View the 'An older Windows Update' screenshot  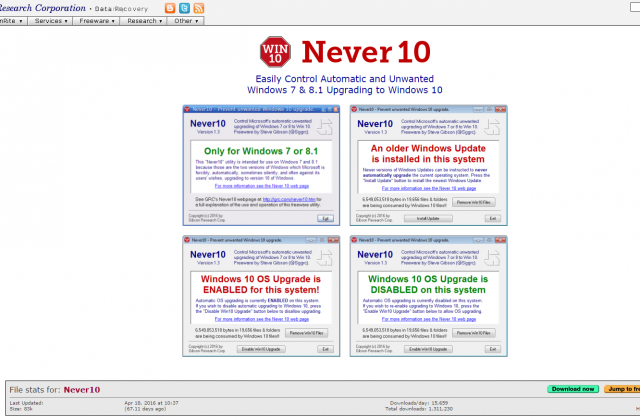point(429,165)
